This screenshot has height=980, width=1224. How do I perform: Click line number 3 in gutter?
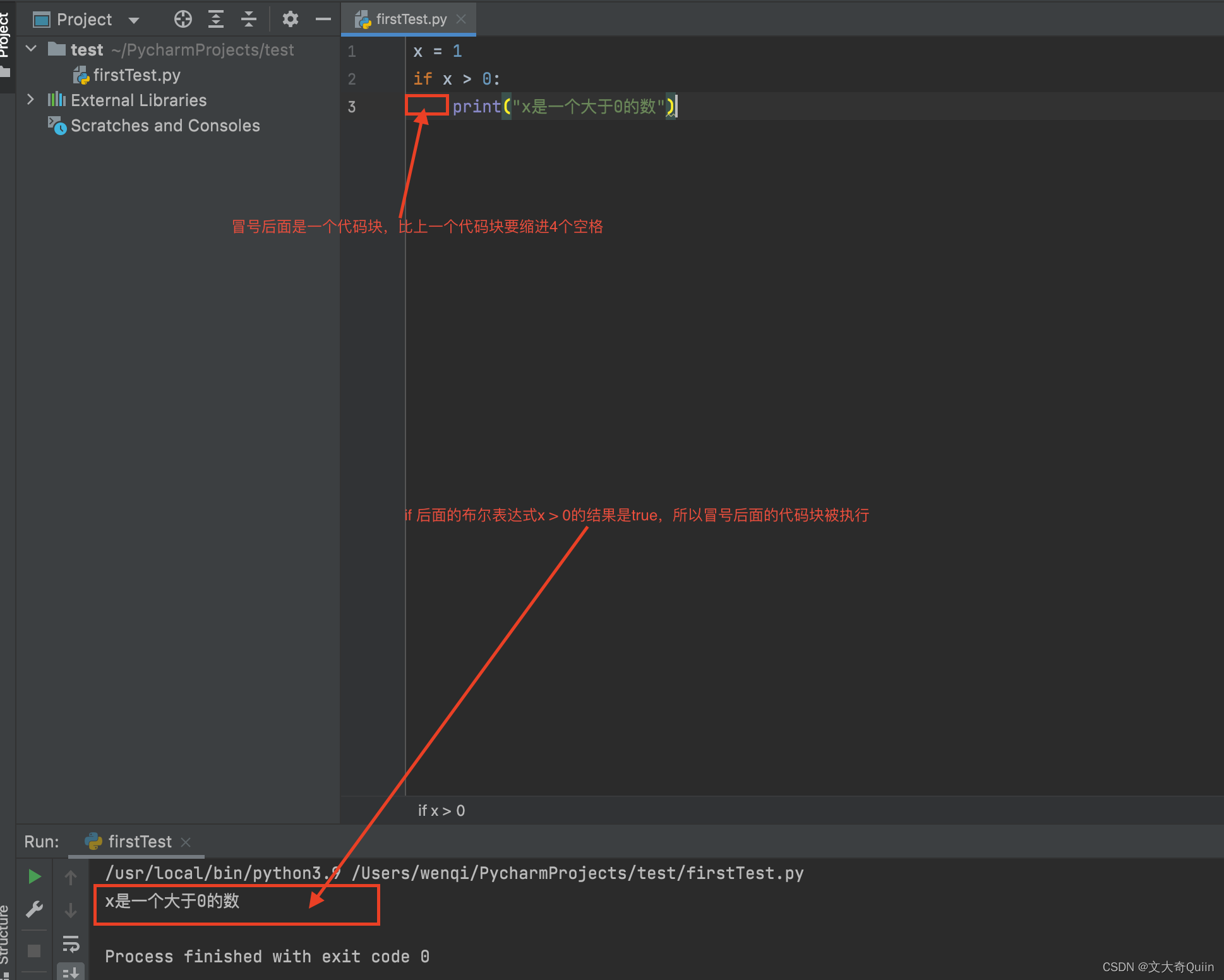click(x=352, y=107)
